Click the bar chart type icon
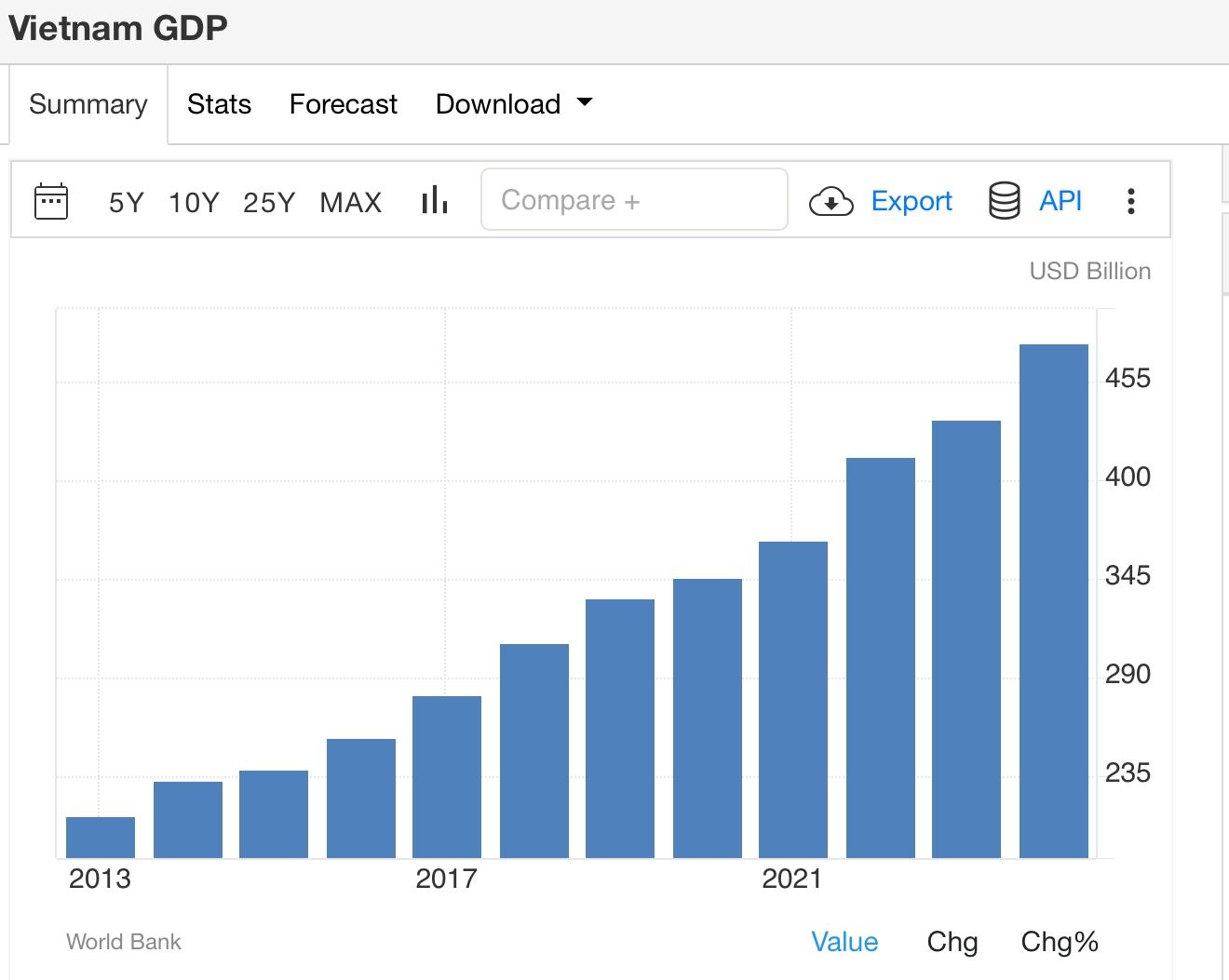This screenshot has width=1229, height=980. [435, 200]
